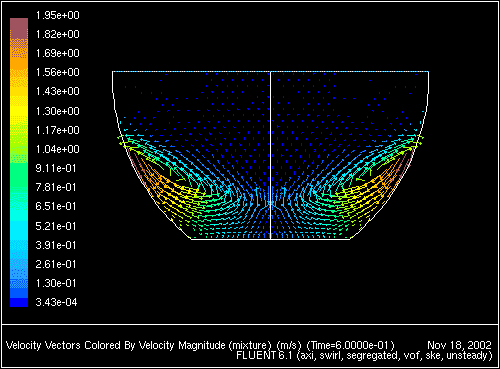500x369 pixels.
Task: Click the 1.95e+00 legend value
Action: [x=58, y=15]
